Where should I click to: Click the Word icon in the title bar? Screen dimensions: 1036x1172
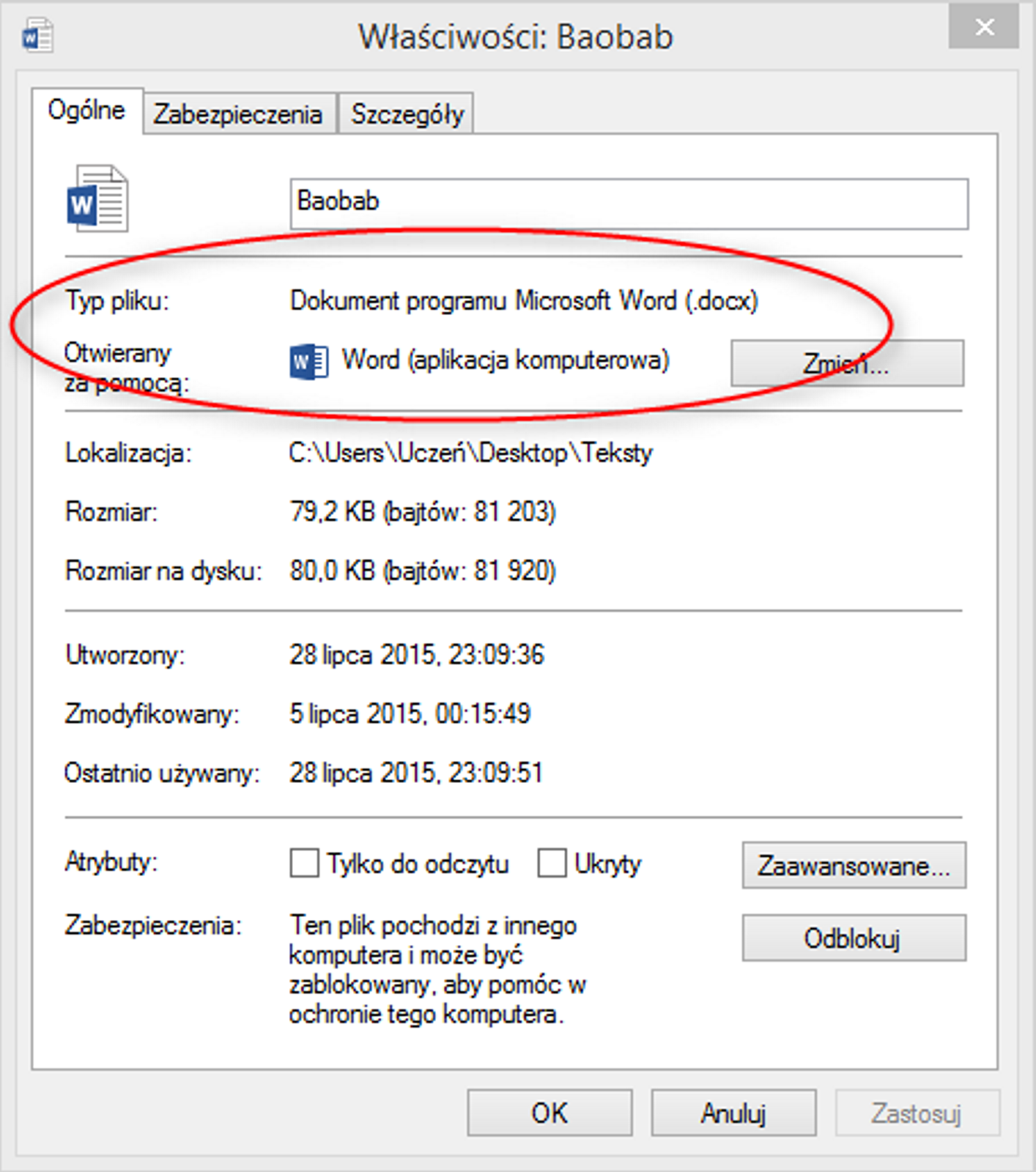(37, 36)
